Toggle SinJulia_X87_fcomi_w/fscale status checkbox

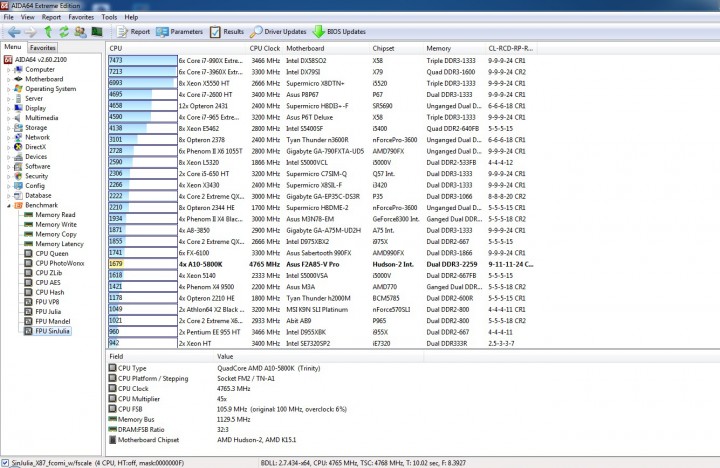click(x=5, y=462)
